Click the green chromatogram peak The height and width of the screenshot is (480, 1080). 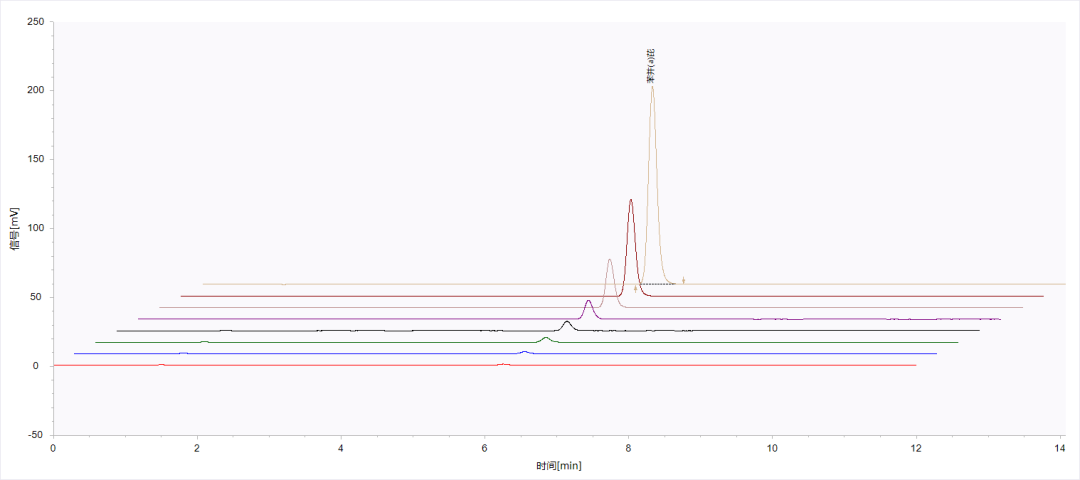coord(546,338)
